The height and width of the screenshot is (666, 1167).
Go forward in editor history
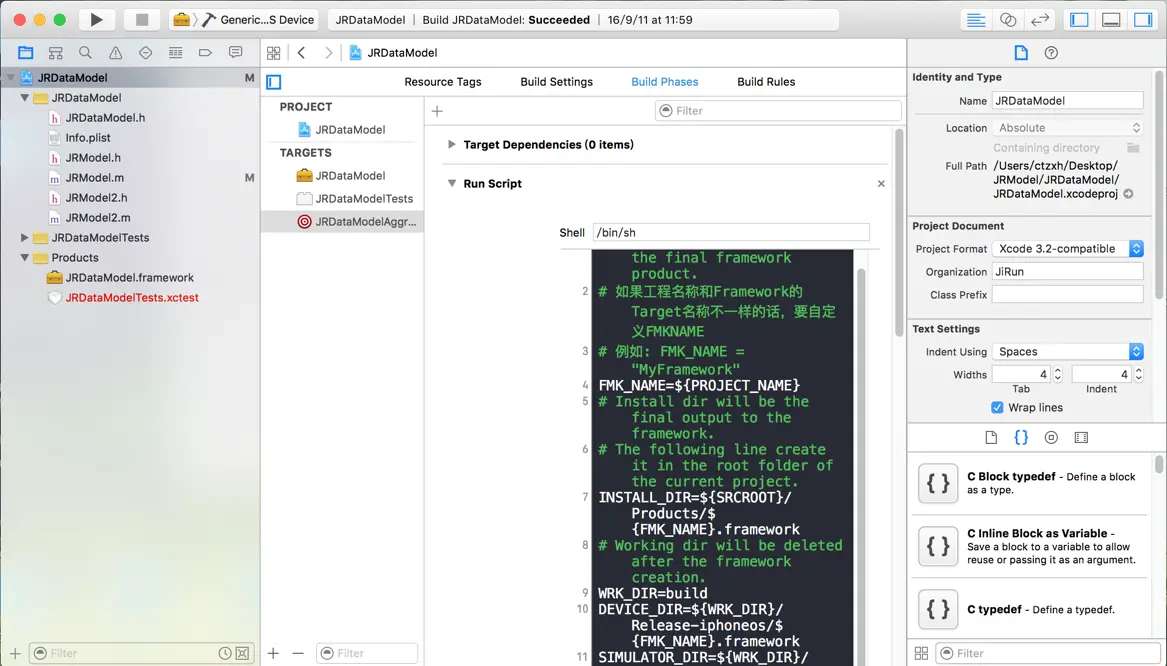point(328,53)
